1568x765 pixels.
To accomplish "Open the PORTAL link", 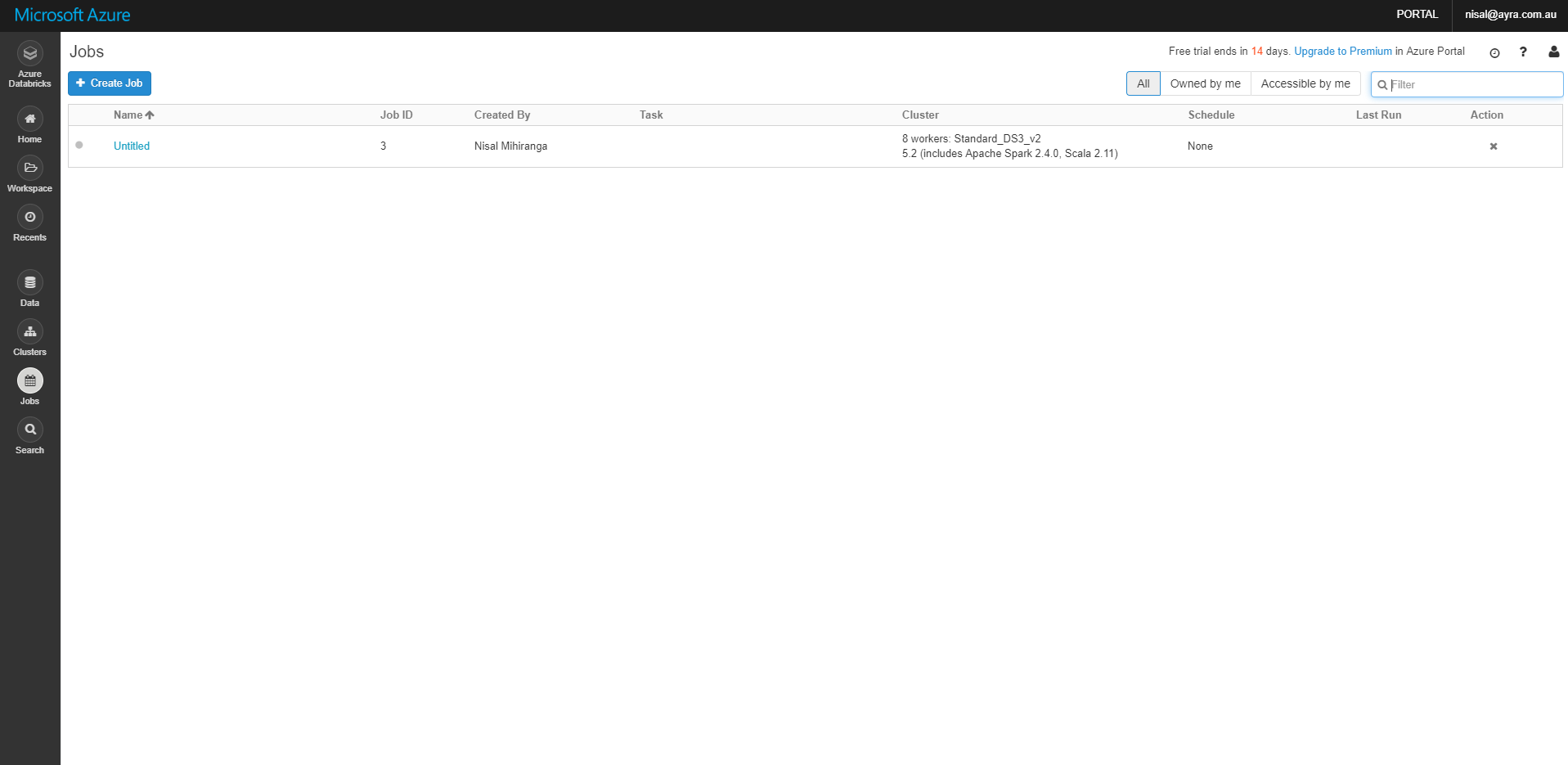I will [x=1417, y=15].
